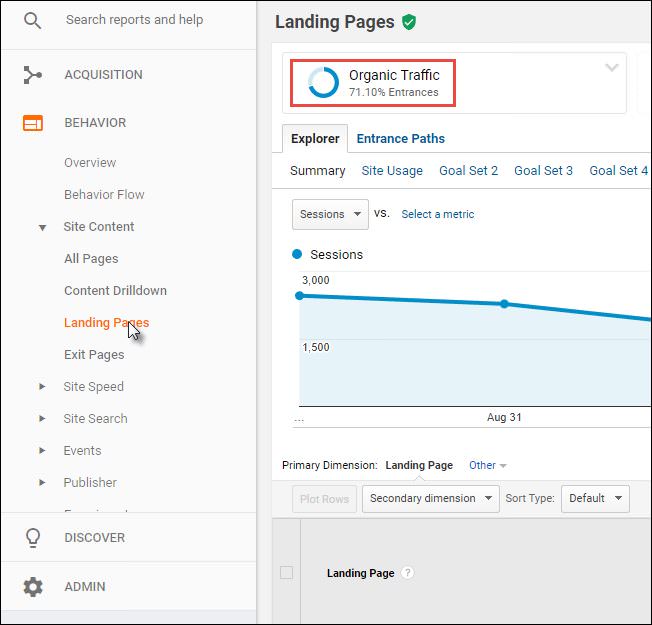The width and height of the screenshot is (652, 625).
Task: Select the Summary view tab
Action: pyautogui.click(x=318, y=170)
